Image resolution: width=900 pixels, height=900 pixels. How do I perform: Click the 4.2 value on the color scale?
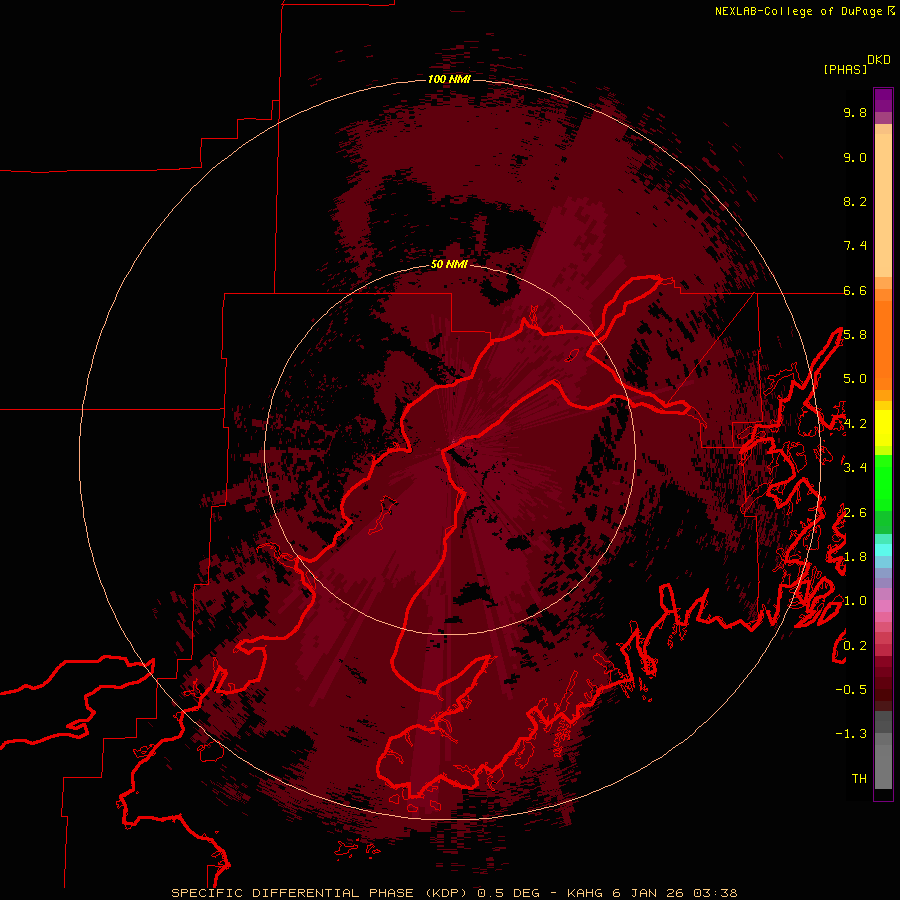click(x=855, y=424)
